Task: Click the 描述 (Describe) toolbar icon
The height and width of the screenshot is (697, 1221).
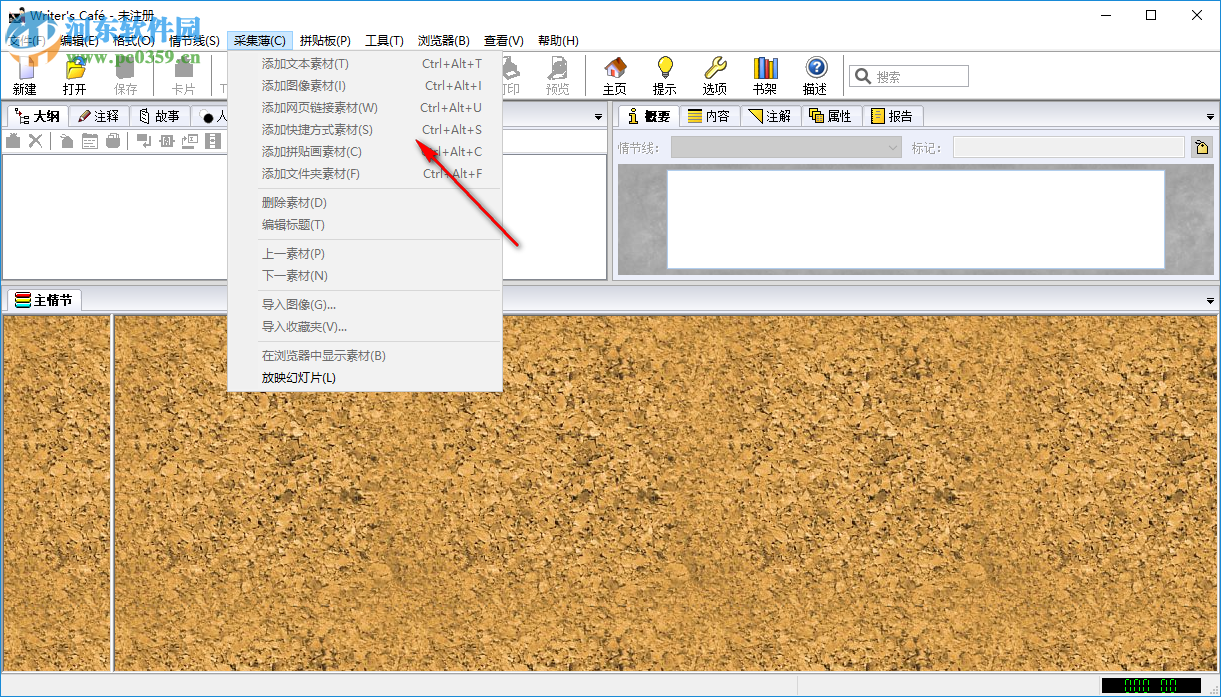Action: tap(815, 72)
